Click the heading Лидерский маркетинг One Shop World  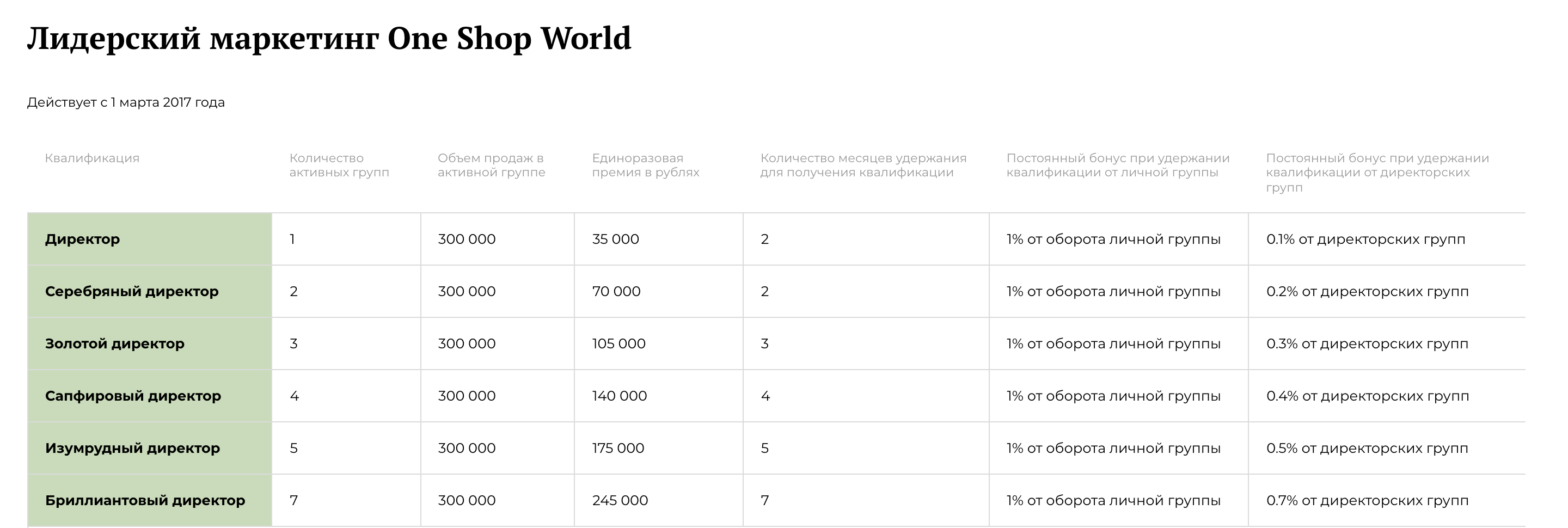(x=329, y=39)
